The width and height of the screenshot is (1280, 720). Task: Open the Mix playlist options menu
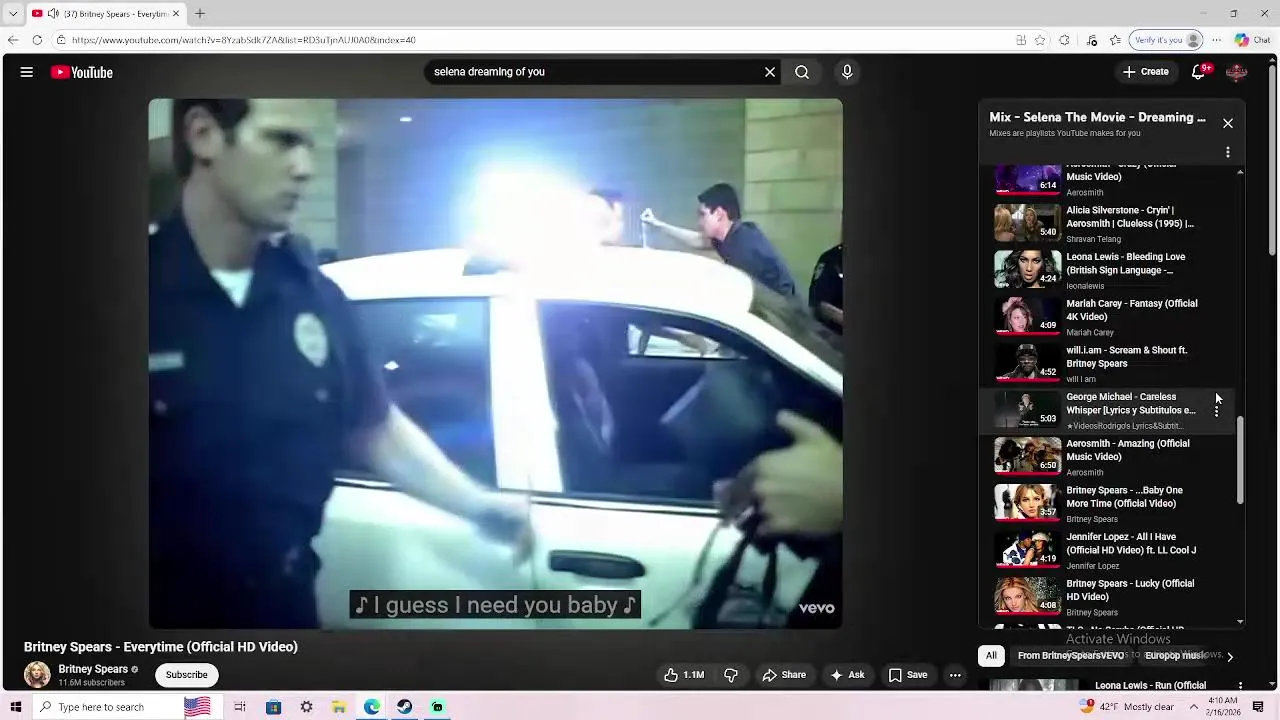[1228, 152]
